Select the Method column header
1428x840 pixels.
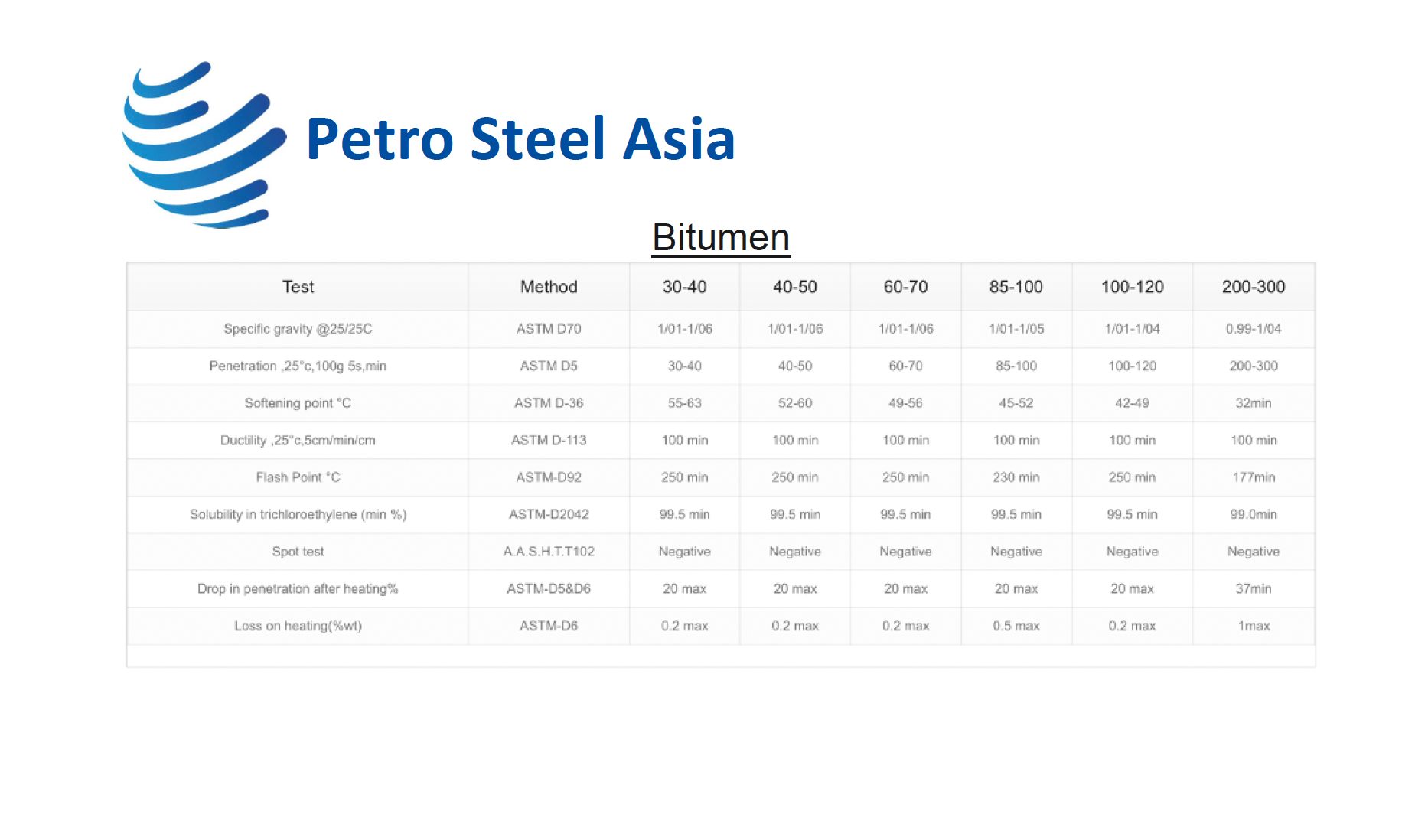pyautogui.click(x=549, y=287)
